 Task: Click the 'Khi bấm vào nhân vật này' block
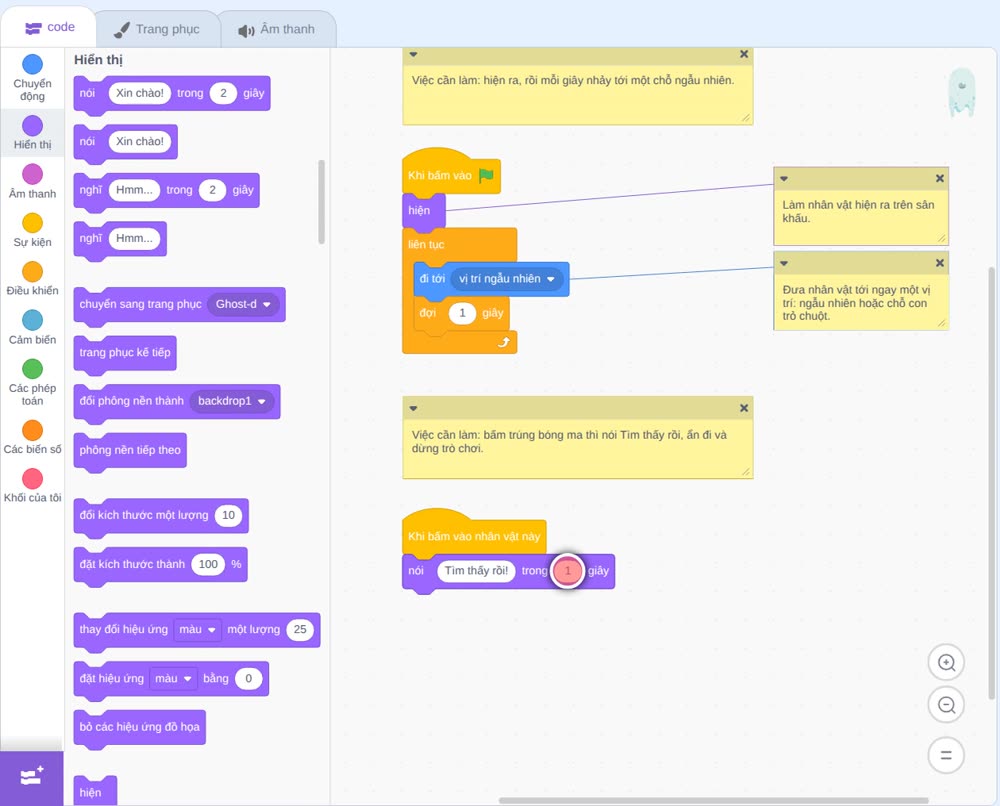point(474,534)
